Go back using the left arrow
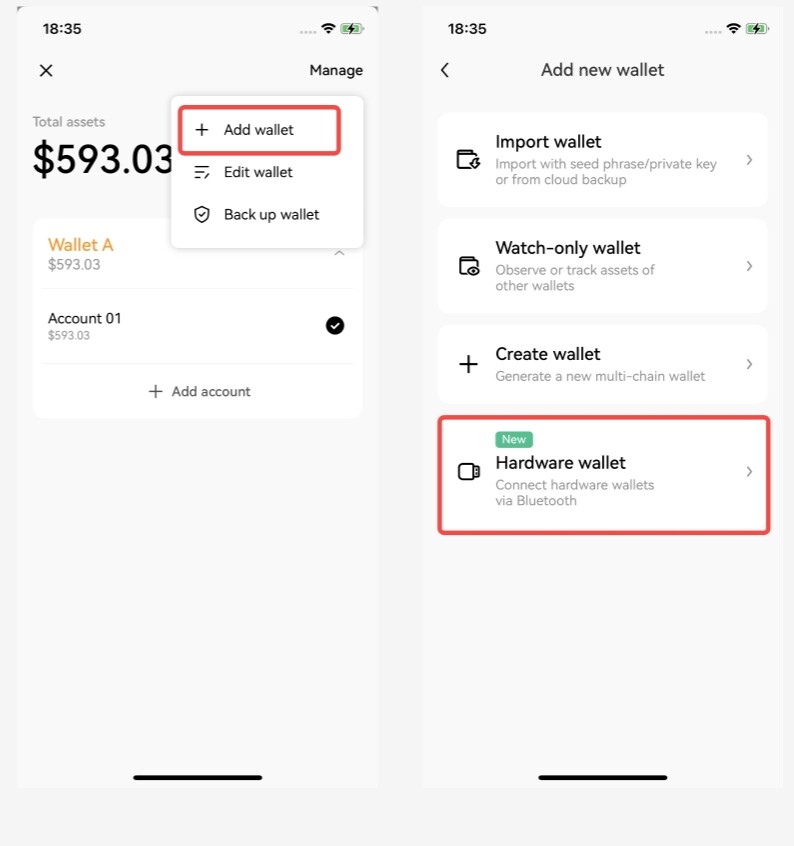Screen dimensions: 794x846 click(x=445, y=70)
